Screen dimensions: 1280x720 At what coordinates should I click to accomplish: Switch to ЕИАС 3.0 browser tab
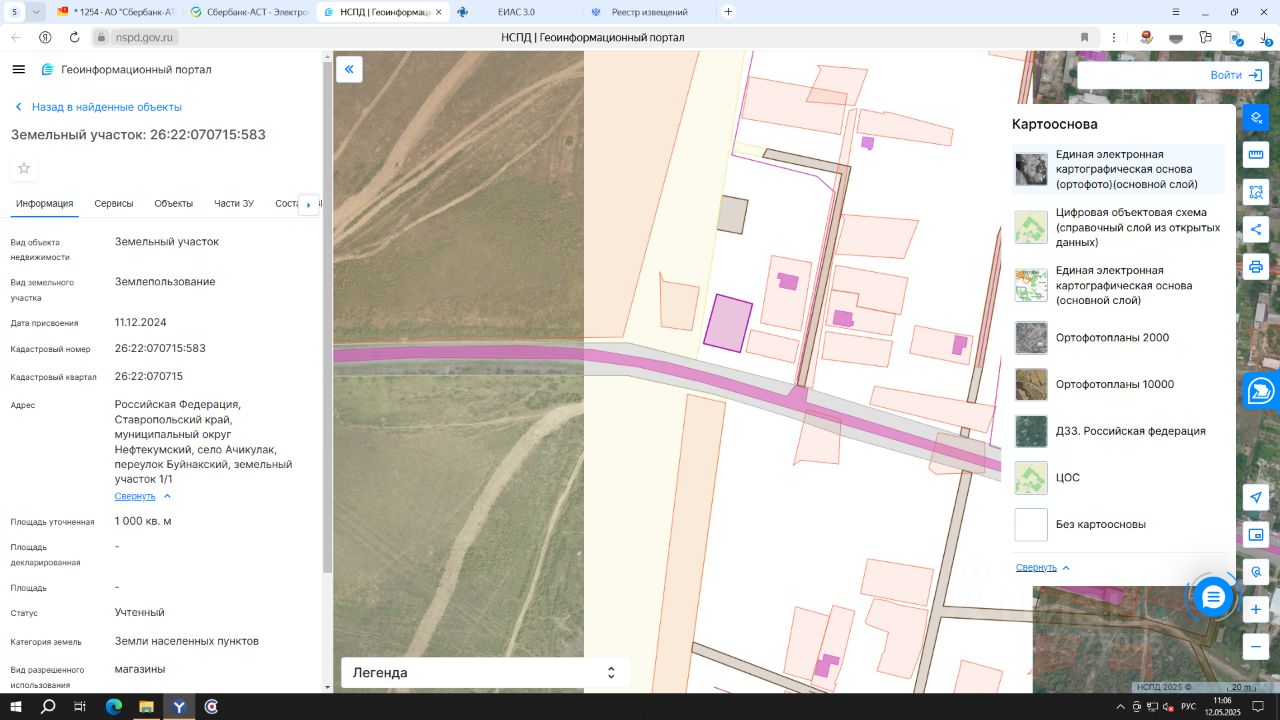tap(515, 12)
